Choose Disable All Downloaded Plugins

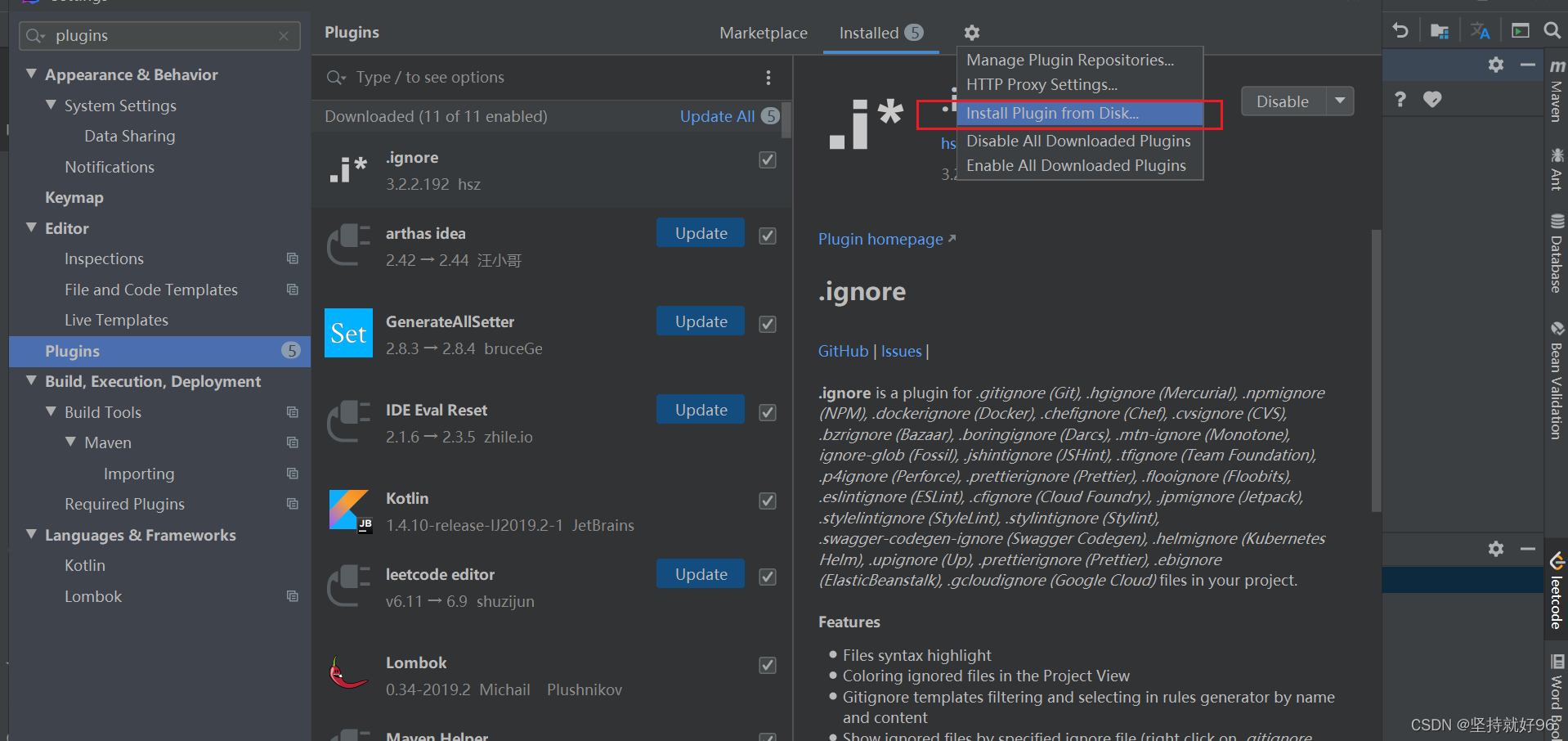point(1078,141)
